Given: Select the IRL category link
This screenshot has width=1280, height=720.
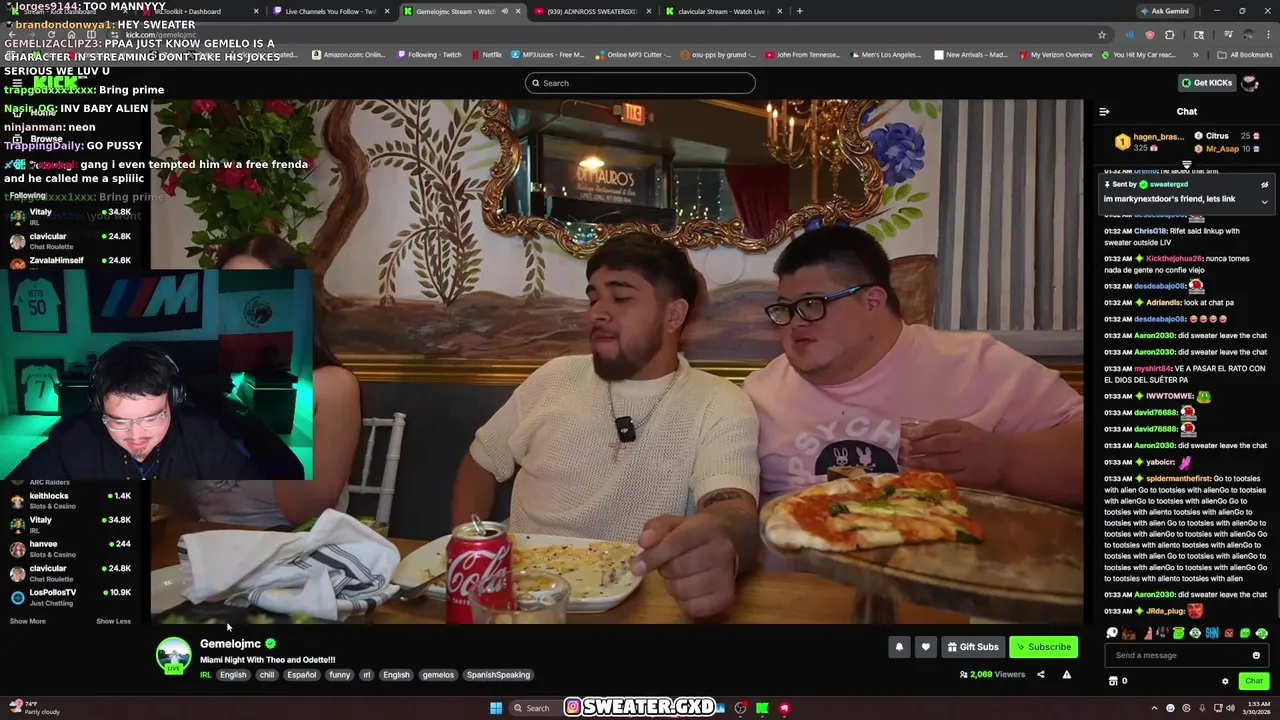Looking at the screenshot, I should [205, 675].
